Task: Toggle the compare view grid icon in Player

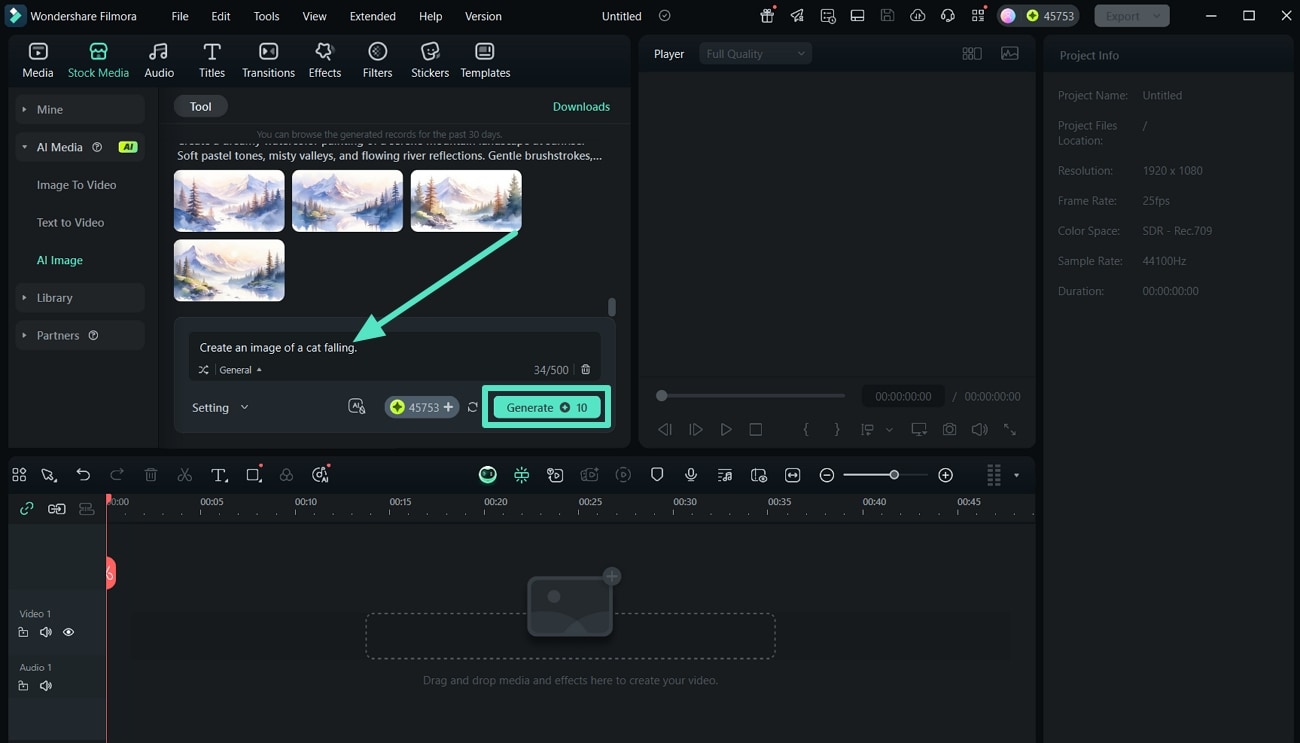Action: point(972,54)
